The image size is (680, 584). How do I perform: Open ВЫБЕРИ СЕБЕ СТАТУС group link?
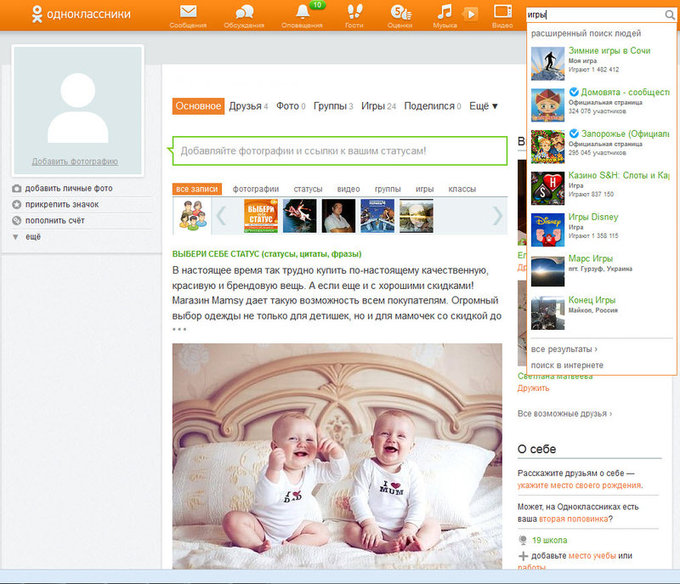pos(267,254)
